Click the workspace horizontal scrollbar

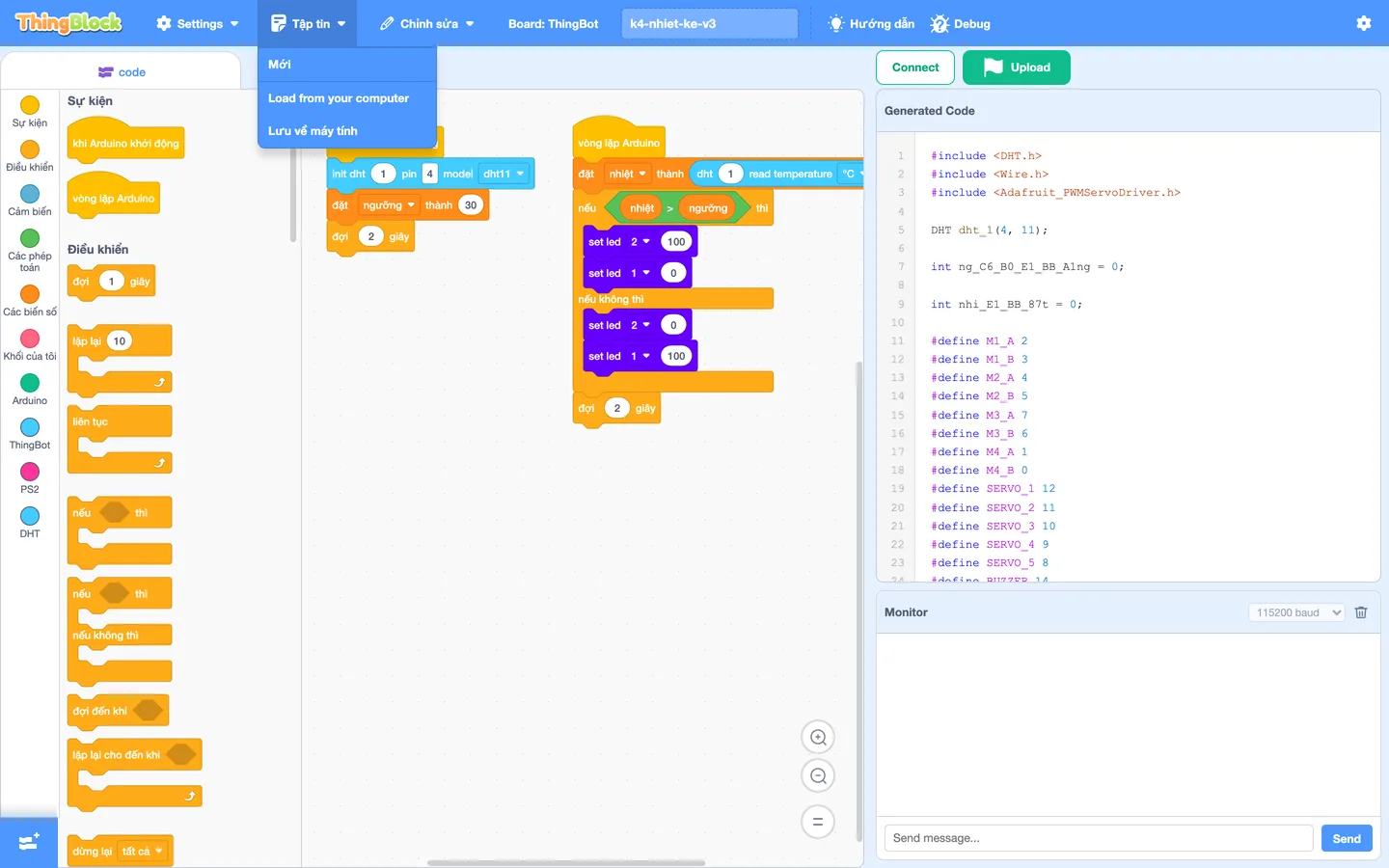coord(566,862)
